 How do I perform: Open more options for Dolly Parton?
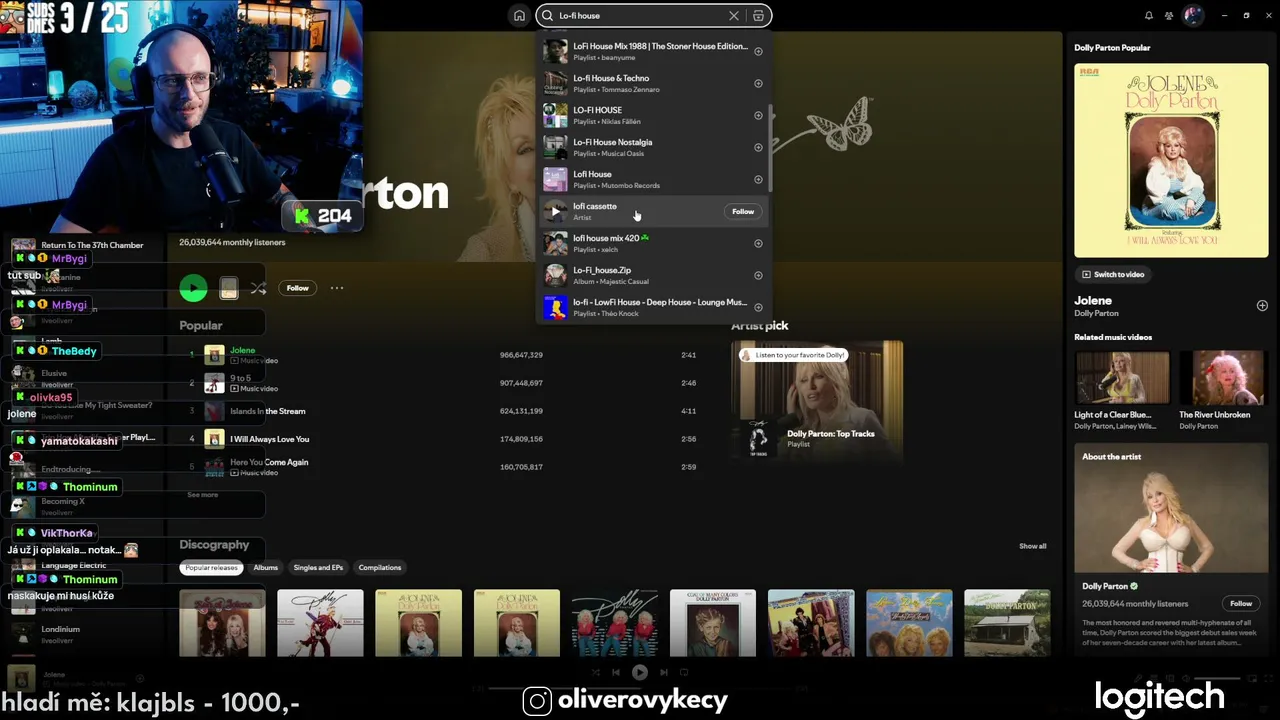pyautogui.click(x=337, y=288)
